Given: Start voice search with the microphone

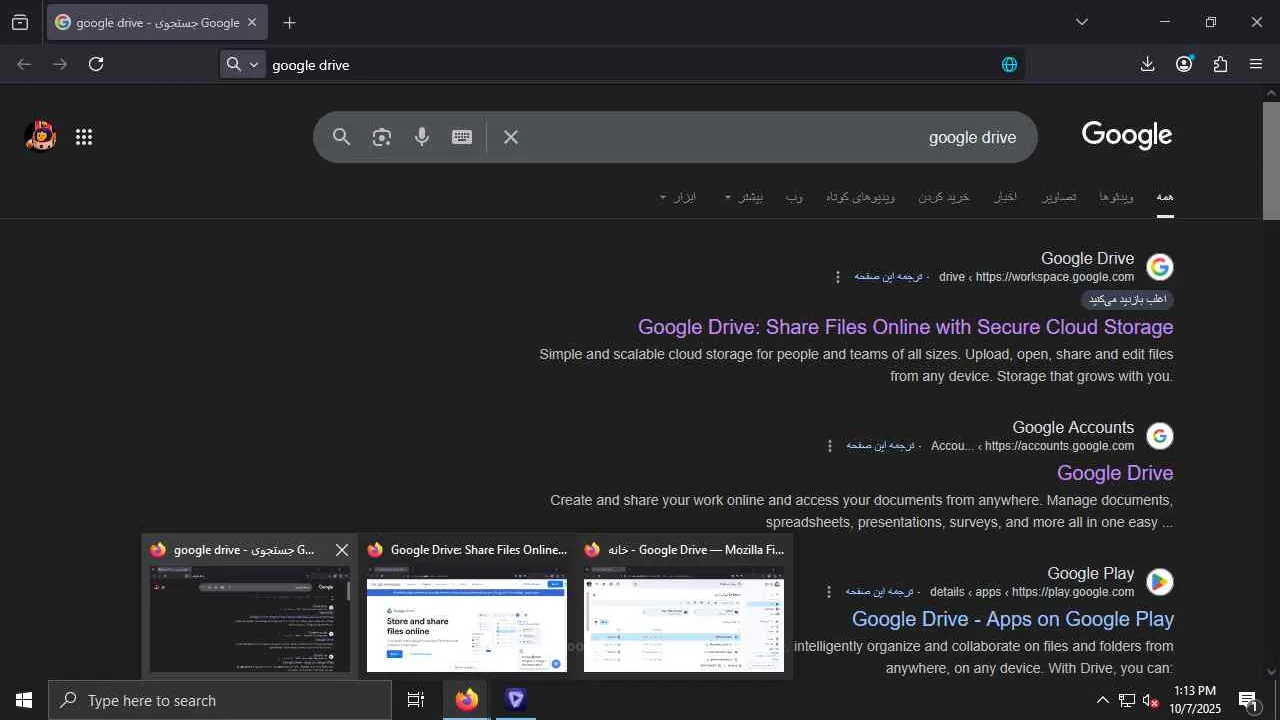Looking at the screenshot, I should [422, 137].
